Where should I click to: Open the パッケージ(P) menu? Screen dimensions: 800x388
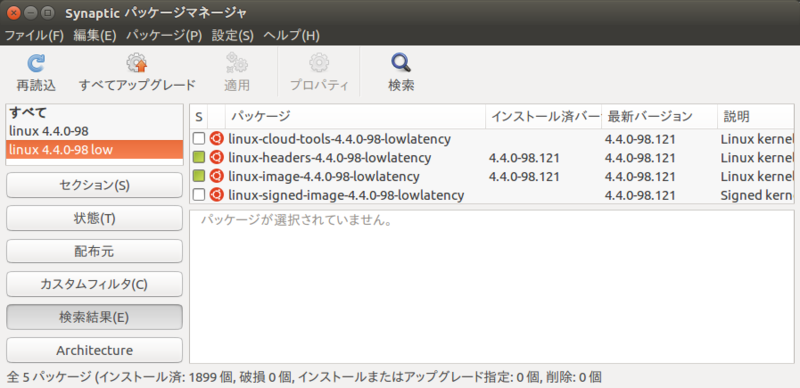pyautogui.click(x=164, y=36)
